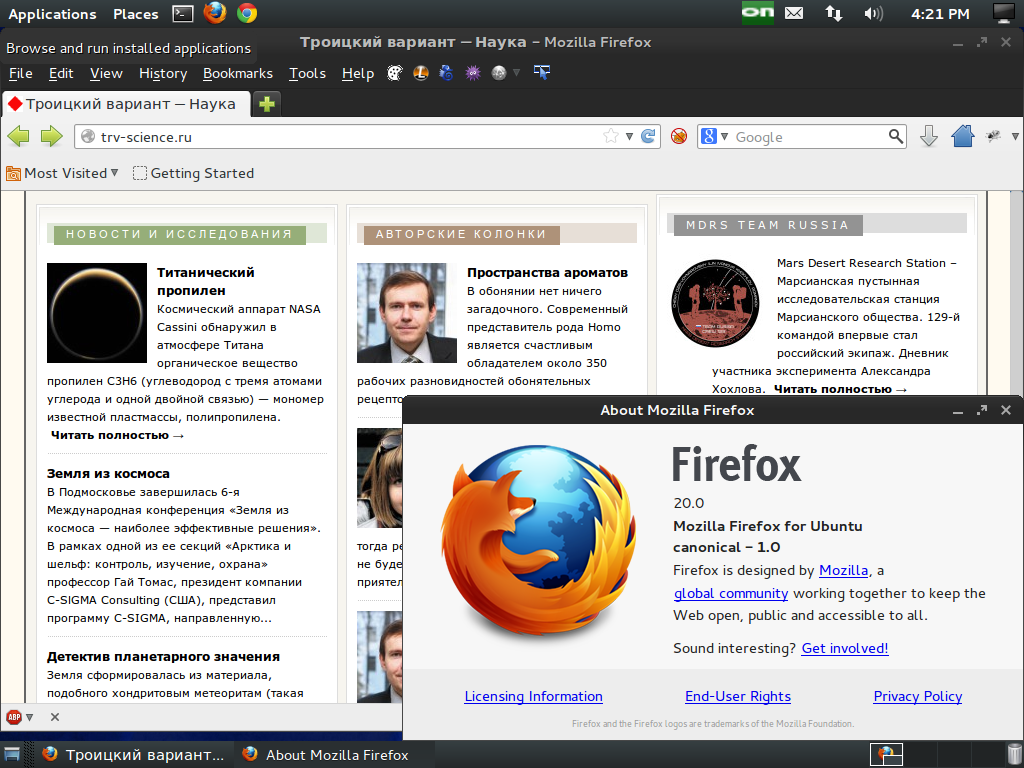Reload the page with the blue refresh icon
This screenshot has height=768, width=1024.
point(648,136)
